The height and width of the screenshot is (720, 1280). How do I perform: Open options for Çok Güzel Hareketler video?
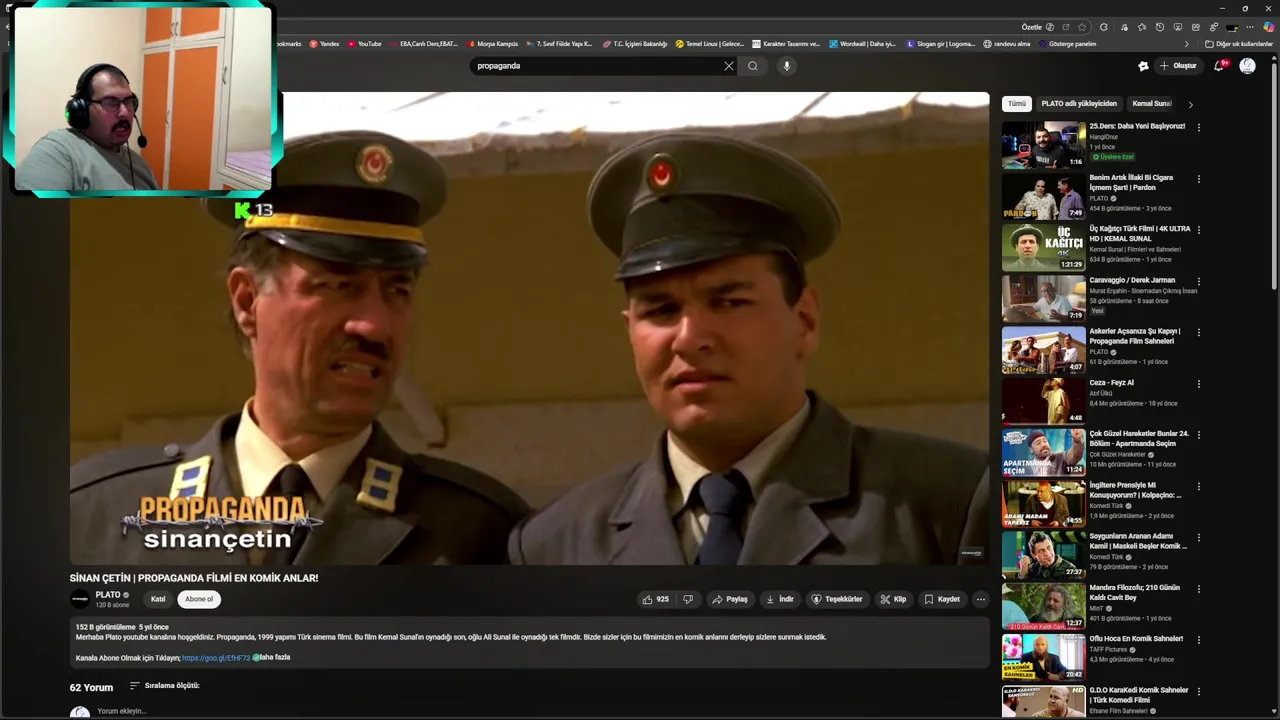tap(1198, 435)
